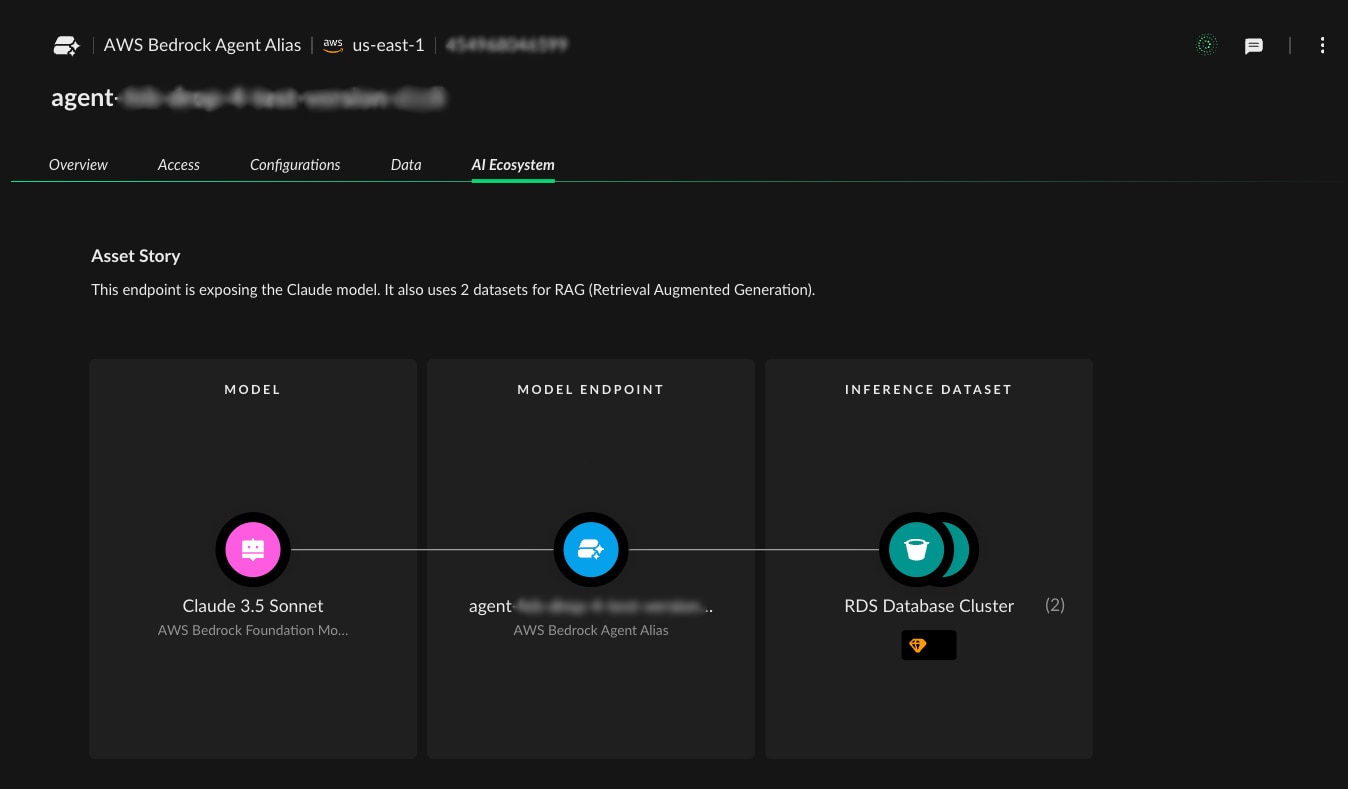The width and height of the screenshot is (1348, 789).
Task: Click the MODEL column header
Action: tap(253, 390)
